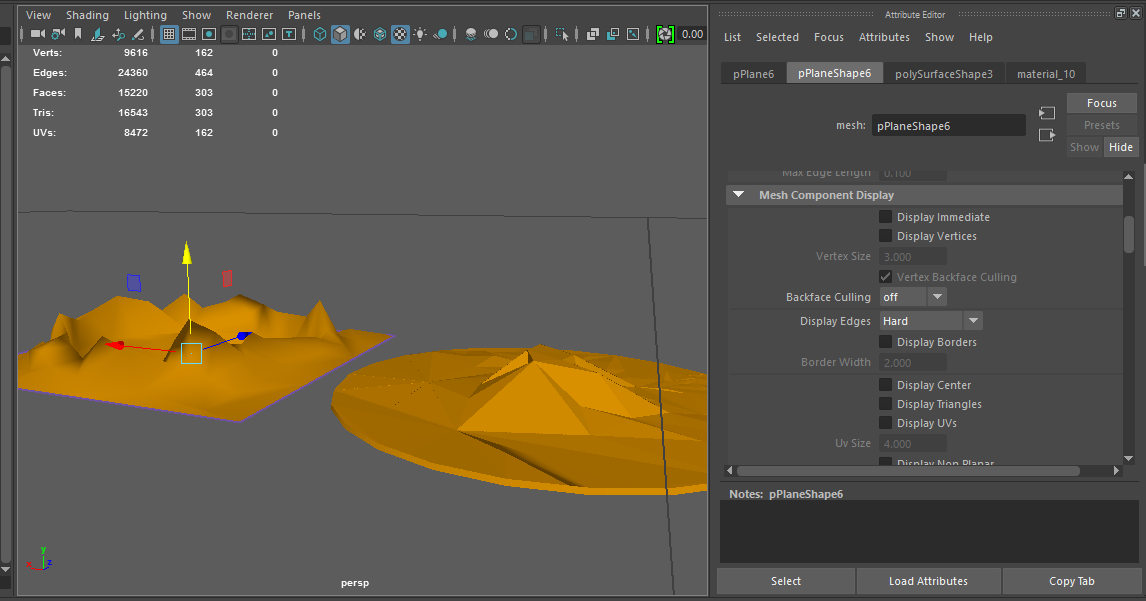The image size is (1146, 601).
Task: Switch to Smooth Shade All cube icon
Action: point(340,34)
